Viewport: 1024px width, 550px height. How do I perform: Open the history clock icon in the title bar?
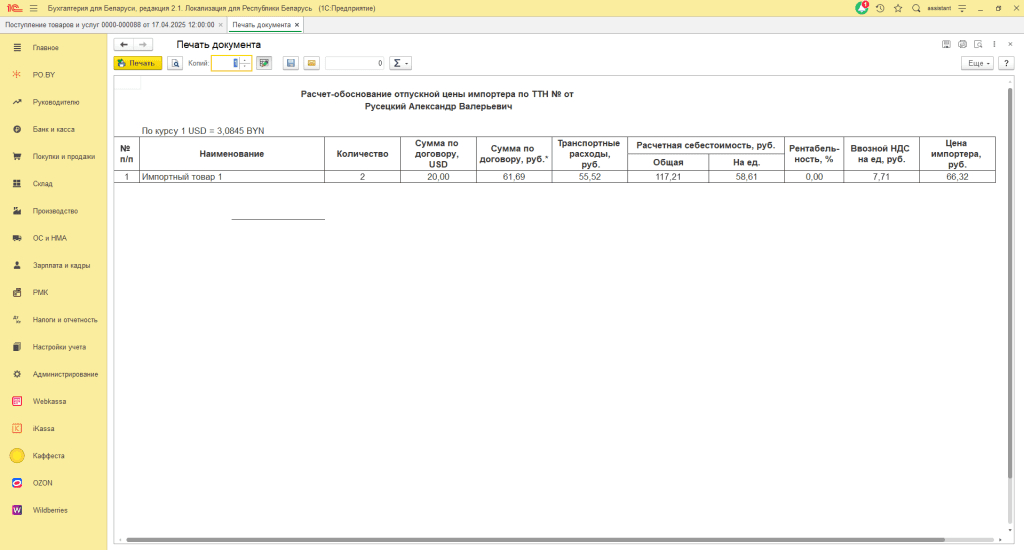tap(880, 8)
